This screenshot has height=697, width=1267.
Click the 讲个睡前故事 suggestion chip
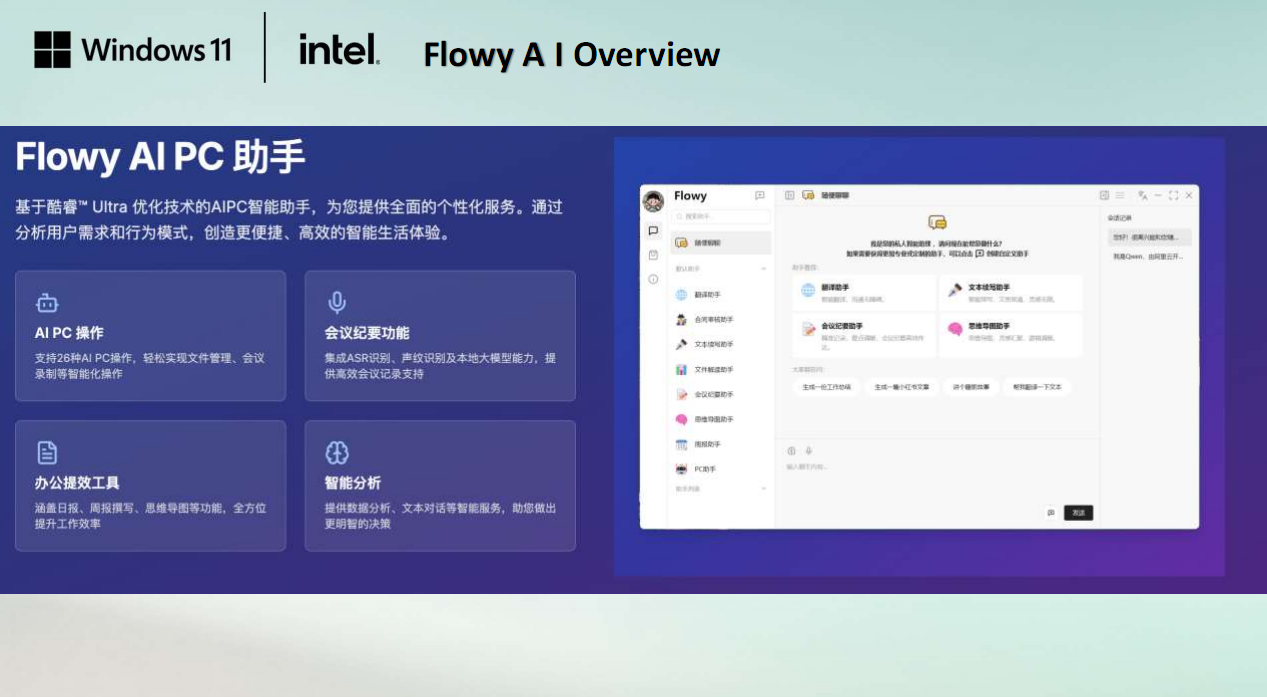(x=971, y=386)
